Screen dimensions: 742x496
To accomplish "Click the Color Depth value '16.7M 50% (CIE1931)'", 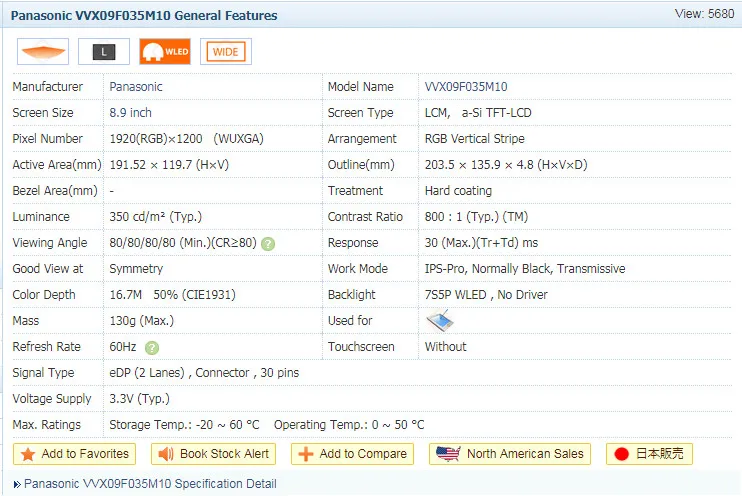I will [173, 295].
